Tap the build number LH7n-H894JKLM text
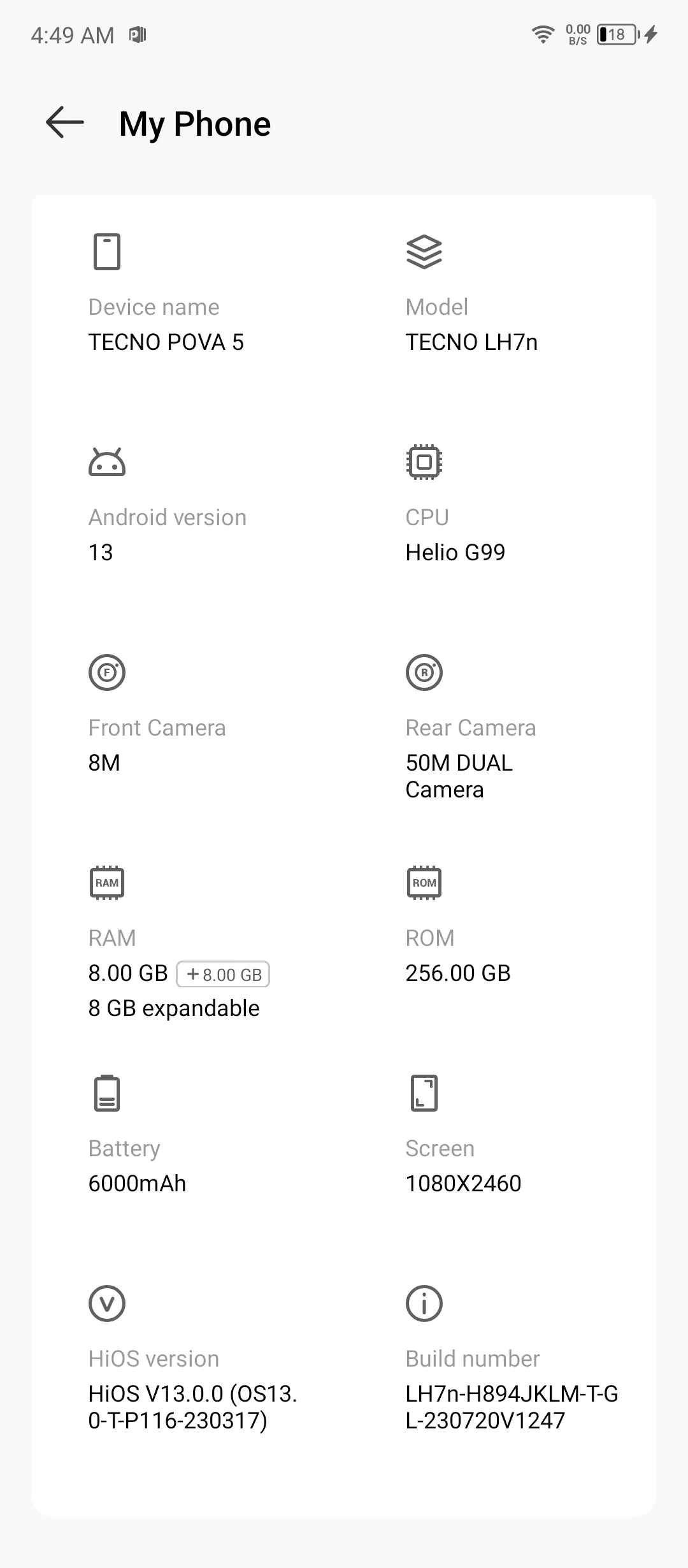 [x=512, y=1407]
